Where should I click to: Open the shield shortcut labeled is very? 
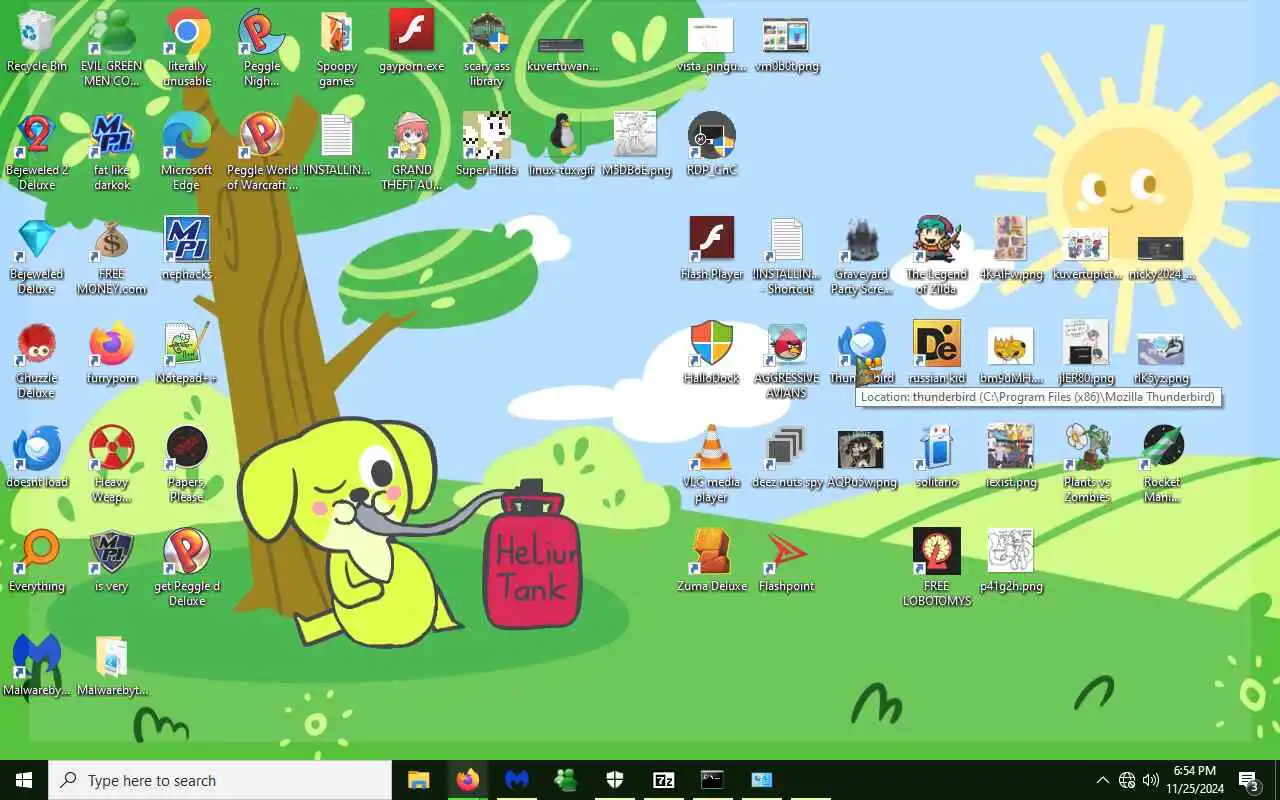(112, 562)
